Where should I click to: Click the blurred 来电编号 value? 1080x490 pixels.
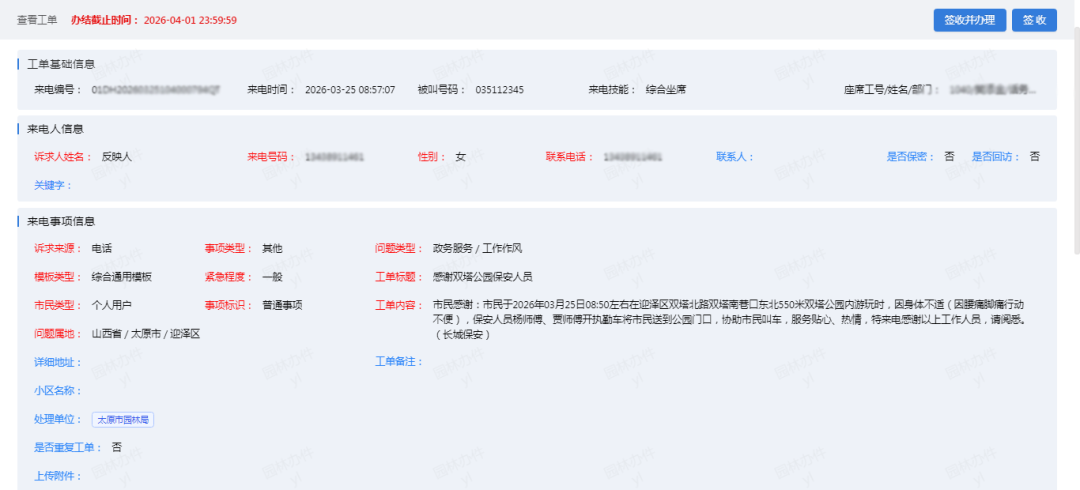[x=156, y=90]
